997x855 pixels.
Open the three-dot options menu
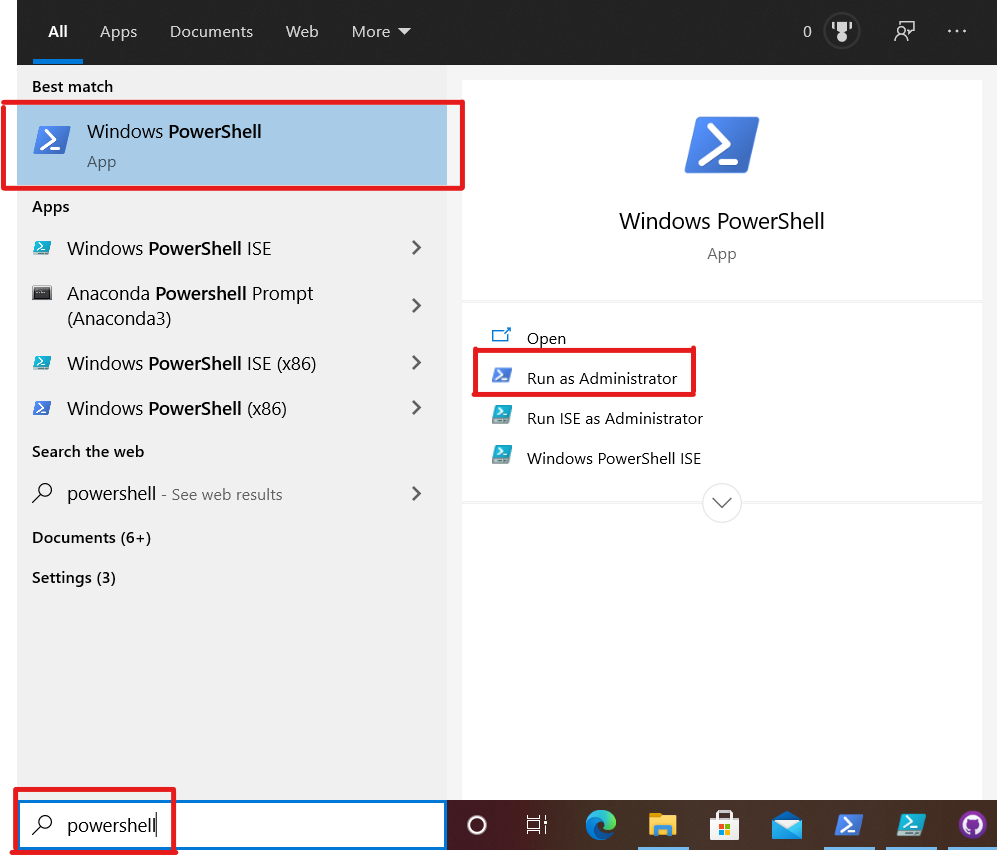click(x=956, y=31)
